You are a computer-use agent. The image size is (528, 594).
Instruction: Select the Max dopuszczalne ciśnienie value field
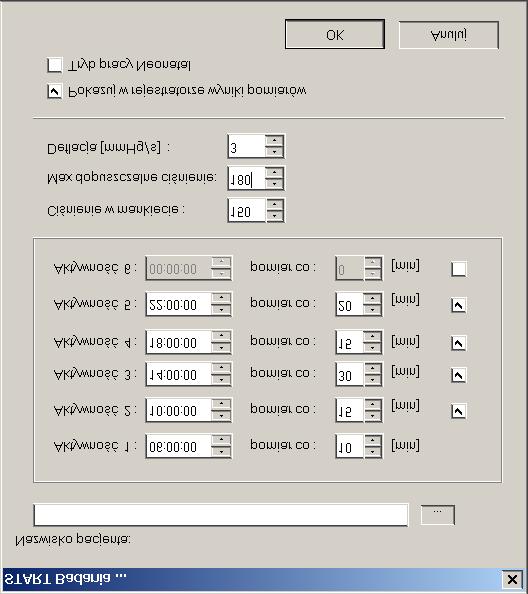[x=246, y=178]
